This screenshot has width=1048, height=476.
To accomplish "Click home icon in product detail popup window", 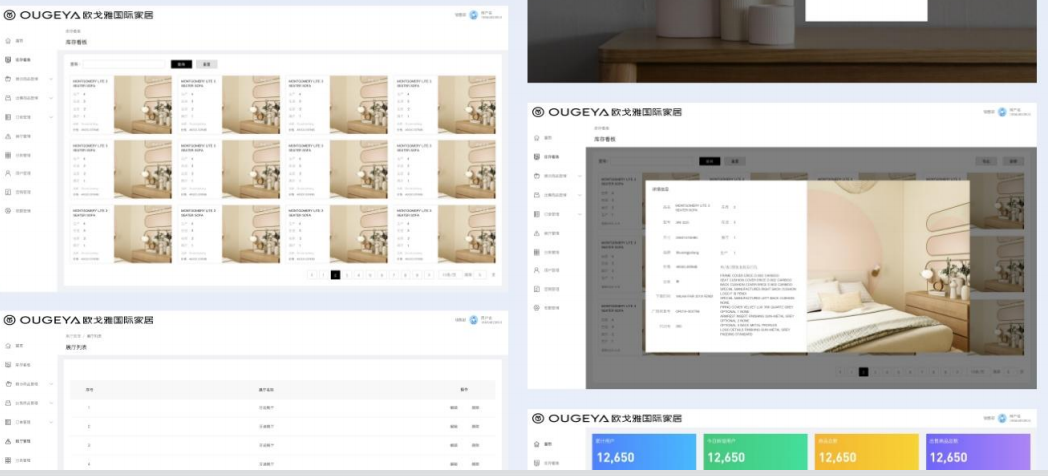I will point(537,137).
